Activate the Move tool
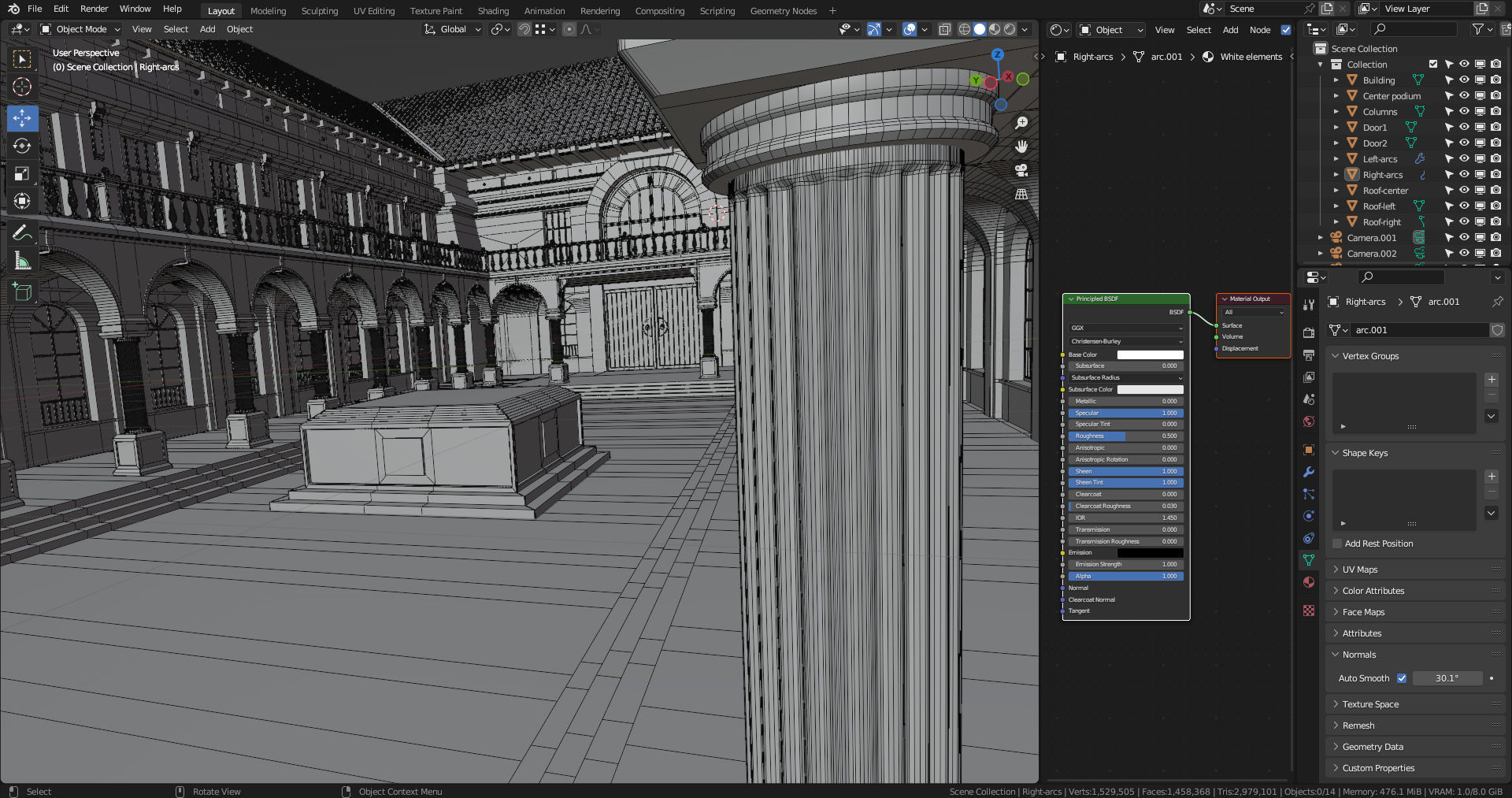Screen dimensions: 1512x798 click(x=22, y=118)
